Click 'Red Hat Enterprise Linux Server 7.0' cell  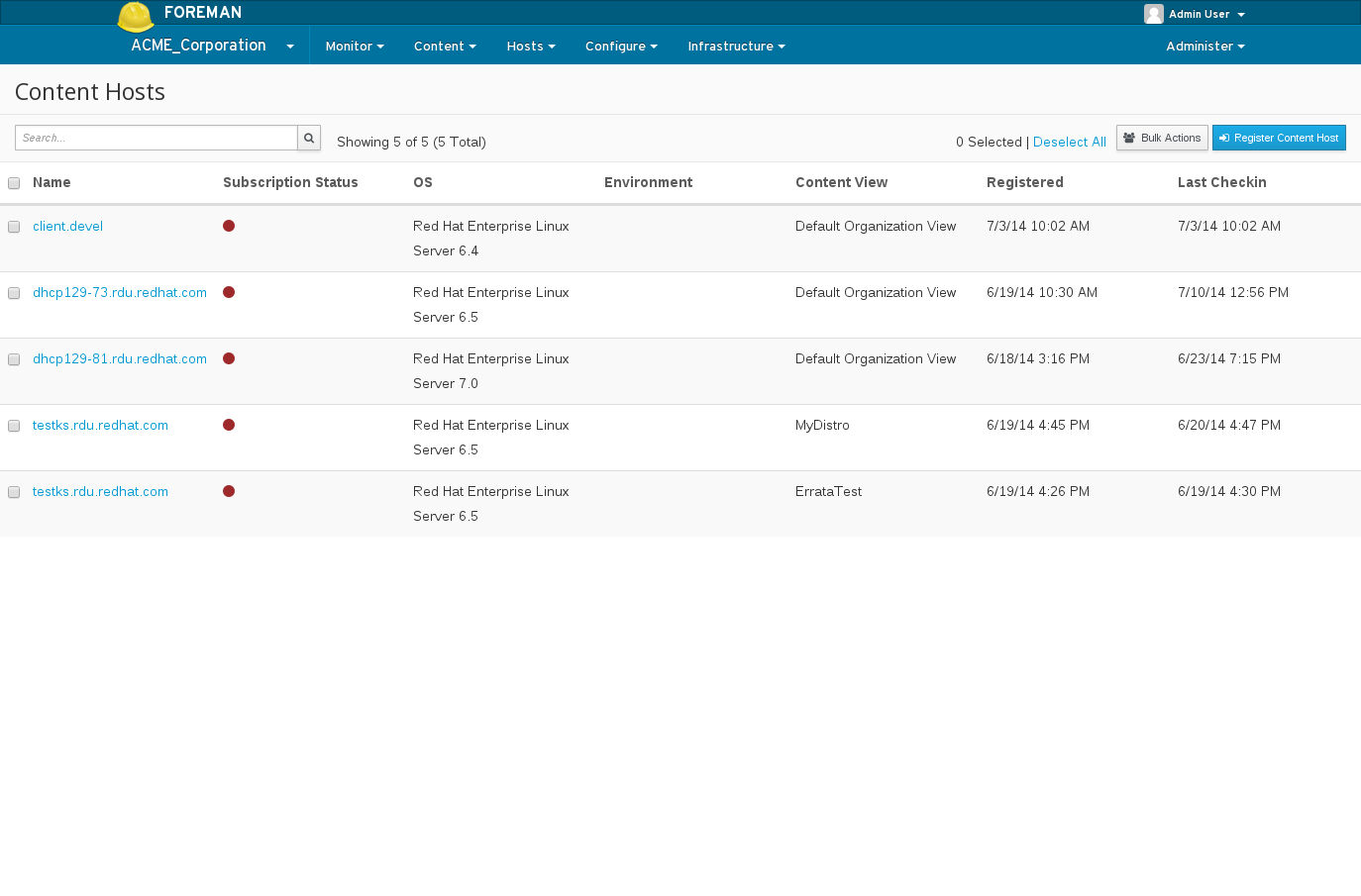tap(491, 371)
